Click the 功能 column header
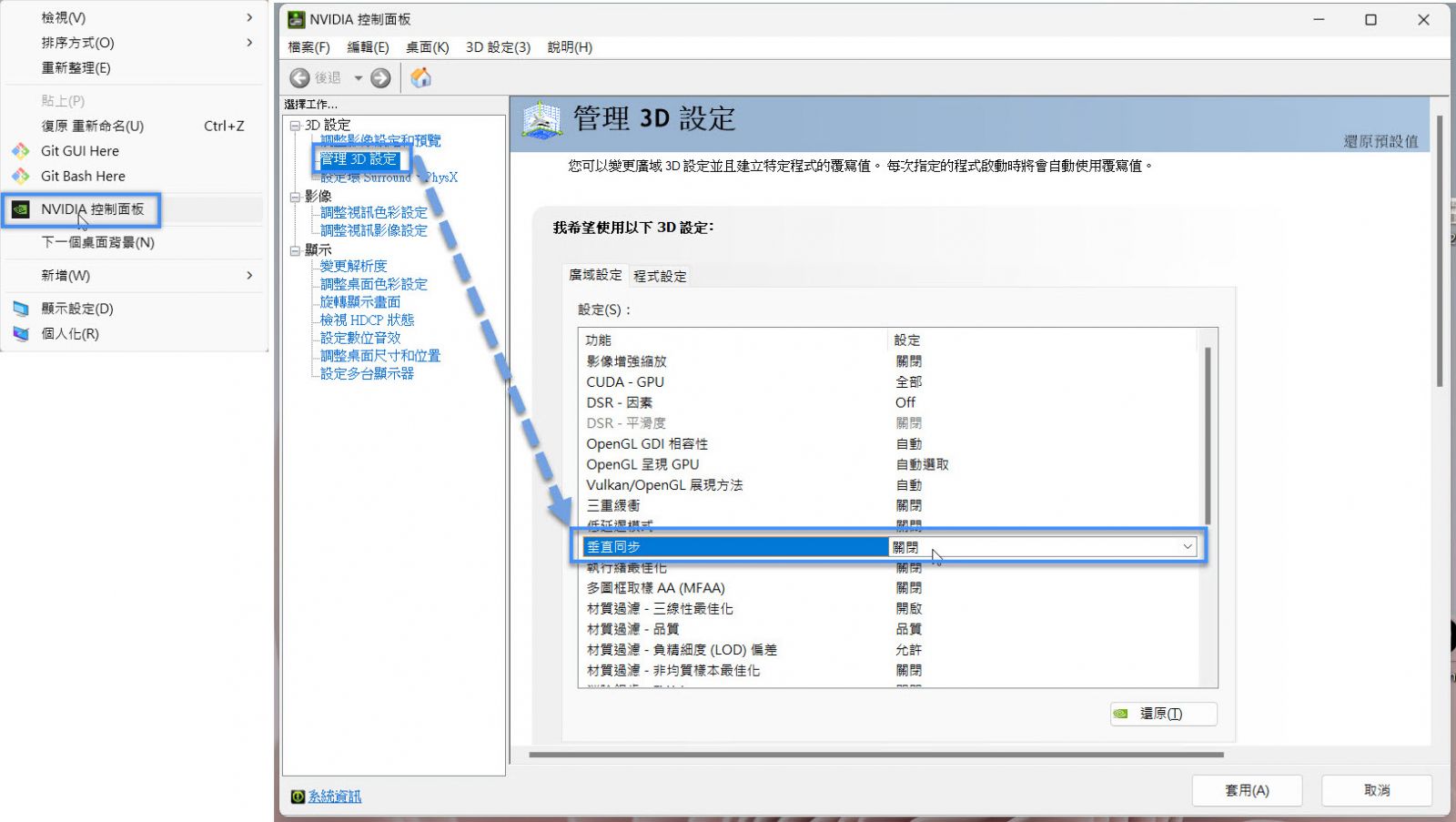Image resolution: width=1456 pixels, height=822 pixels. 733,340
